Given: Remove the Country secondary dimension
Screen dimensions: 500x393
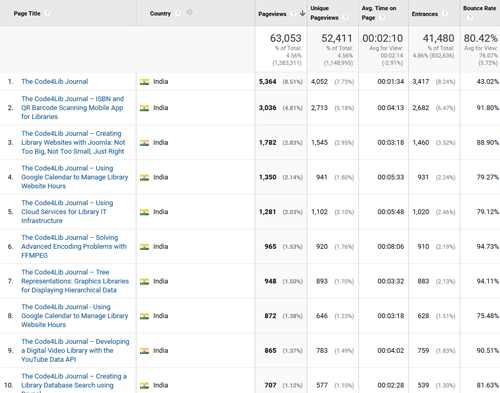Looking at the screenshot, I should [x=189, y=12].
